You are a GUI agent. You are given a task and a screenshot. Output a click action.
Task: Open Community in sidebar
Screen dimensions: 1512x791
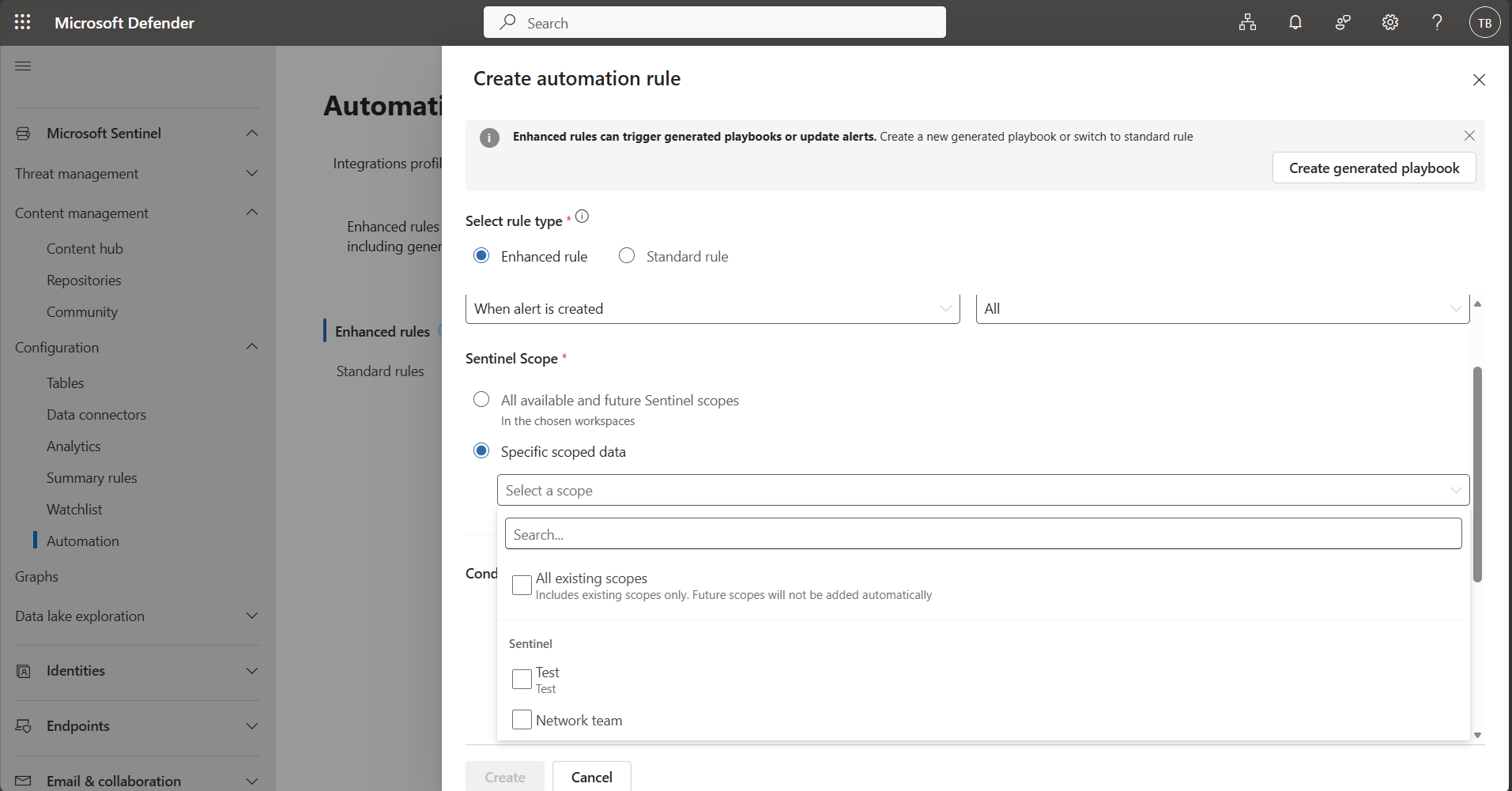pyautogui.click(x=82, y=312)
